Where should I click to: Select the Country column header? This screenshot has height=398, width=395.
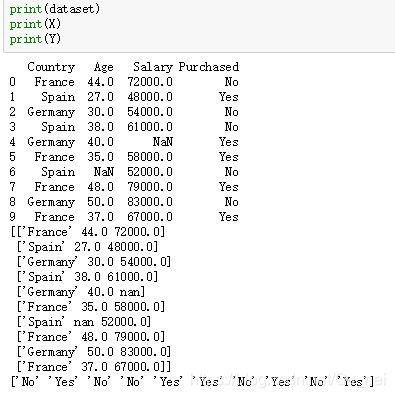click(51, 67)
